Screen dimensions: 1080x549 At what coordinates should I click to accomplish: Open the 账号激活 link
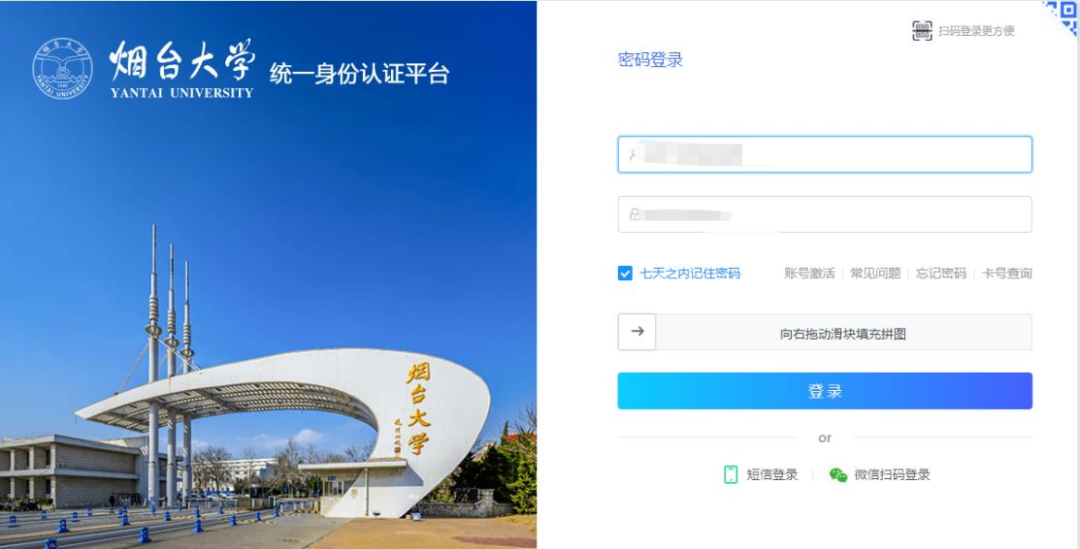tap(809, 273)
